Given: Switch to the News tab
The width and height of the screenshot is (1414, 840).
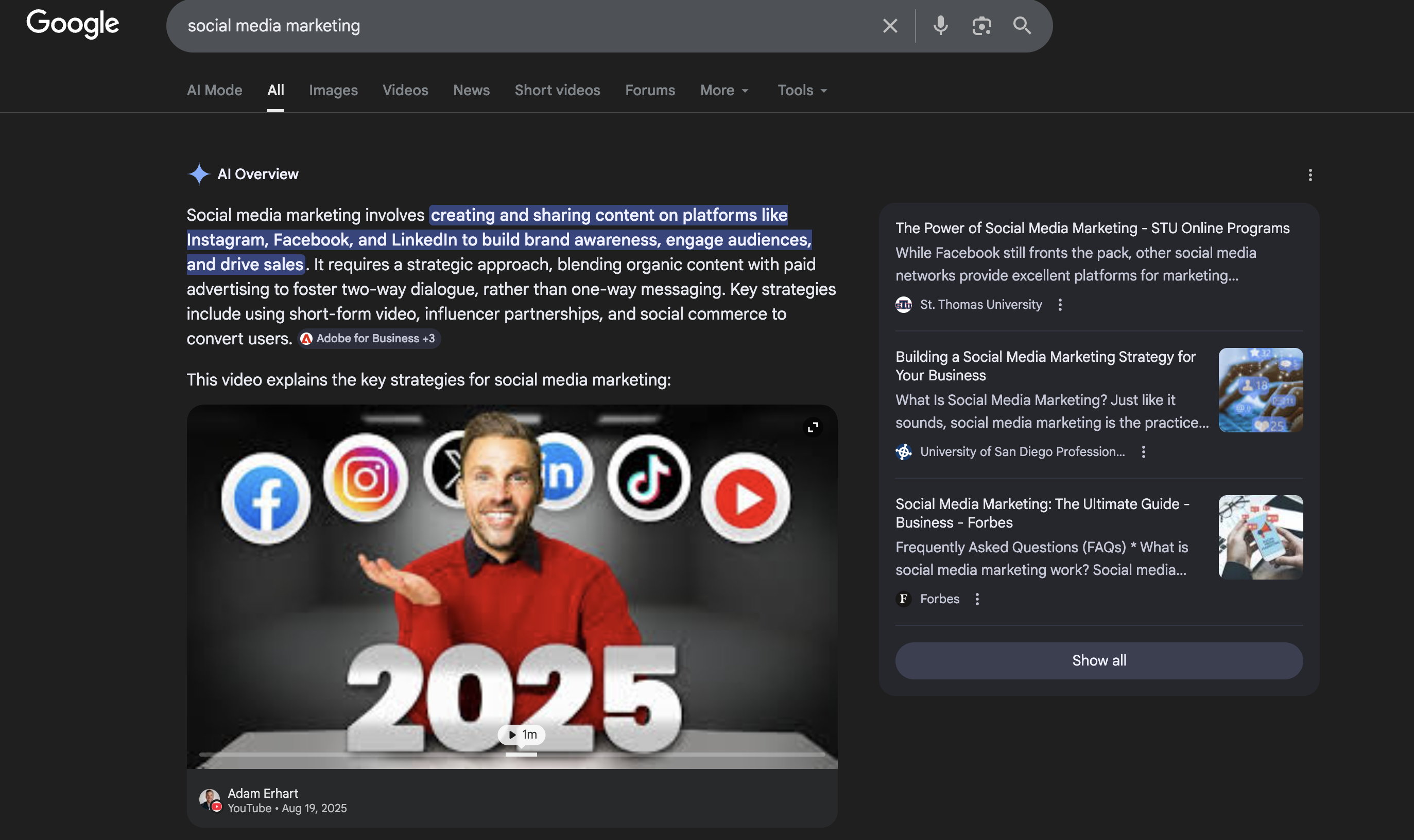Looking at the screenshot, I should (471, 90).
